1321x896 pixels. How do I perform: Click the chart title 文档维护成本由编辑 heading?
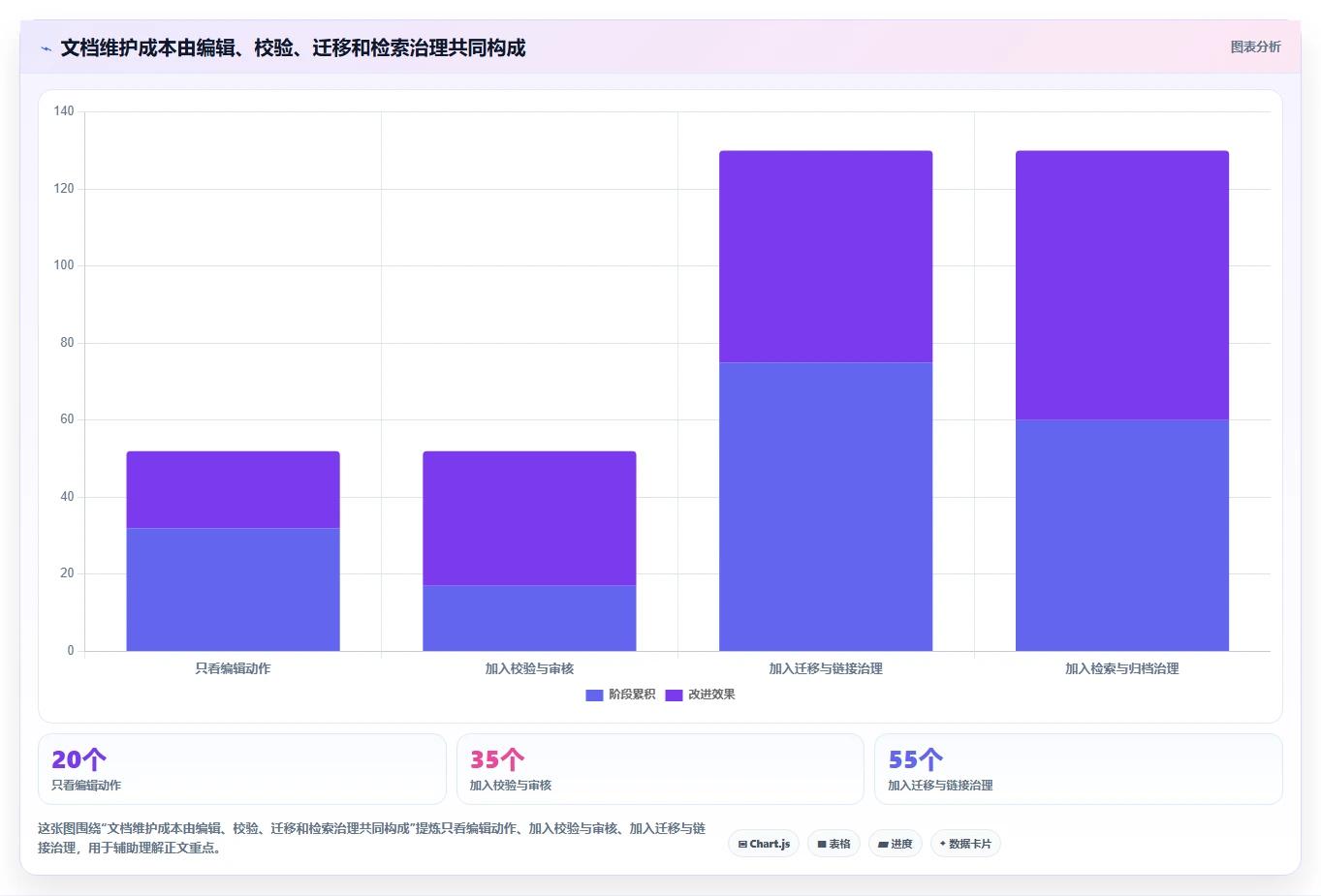293,47
